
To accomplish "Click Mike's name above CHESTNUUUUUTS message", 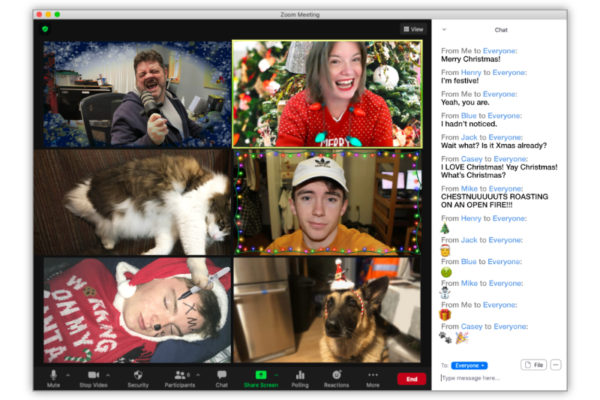I will click(469, 188).
